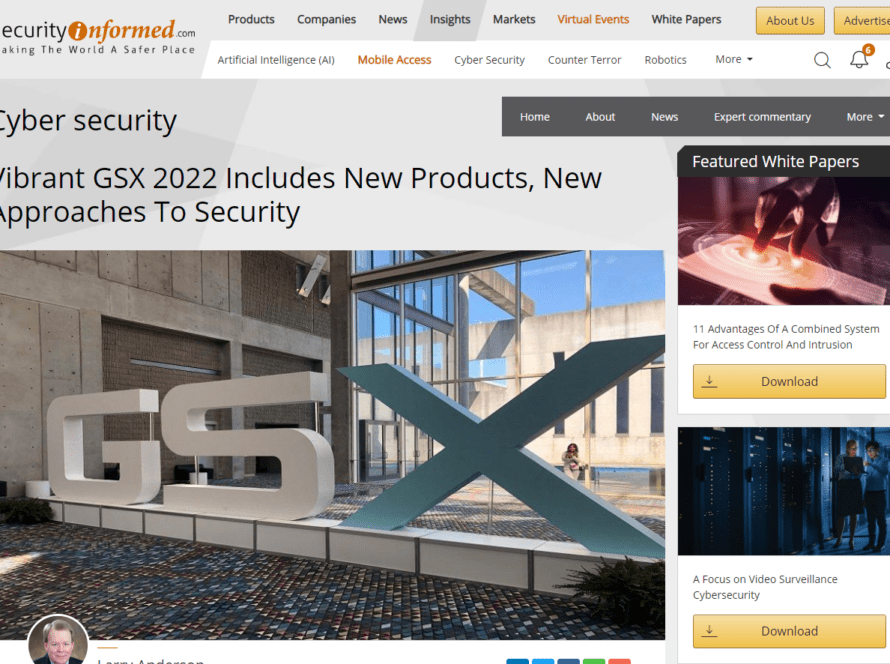The image size is (890, 664).
Task: Open the notifications bell icon
Action: coord(859,59)
